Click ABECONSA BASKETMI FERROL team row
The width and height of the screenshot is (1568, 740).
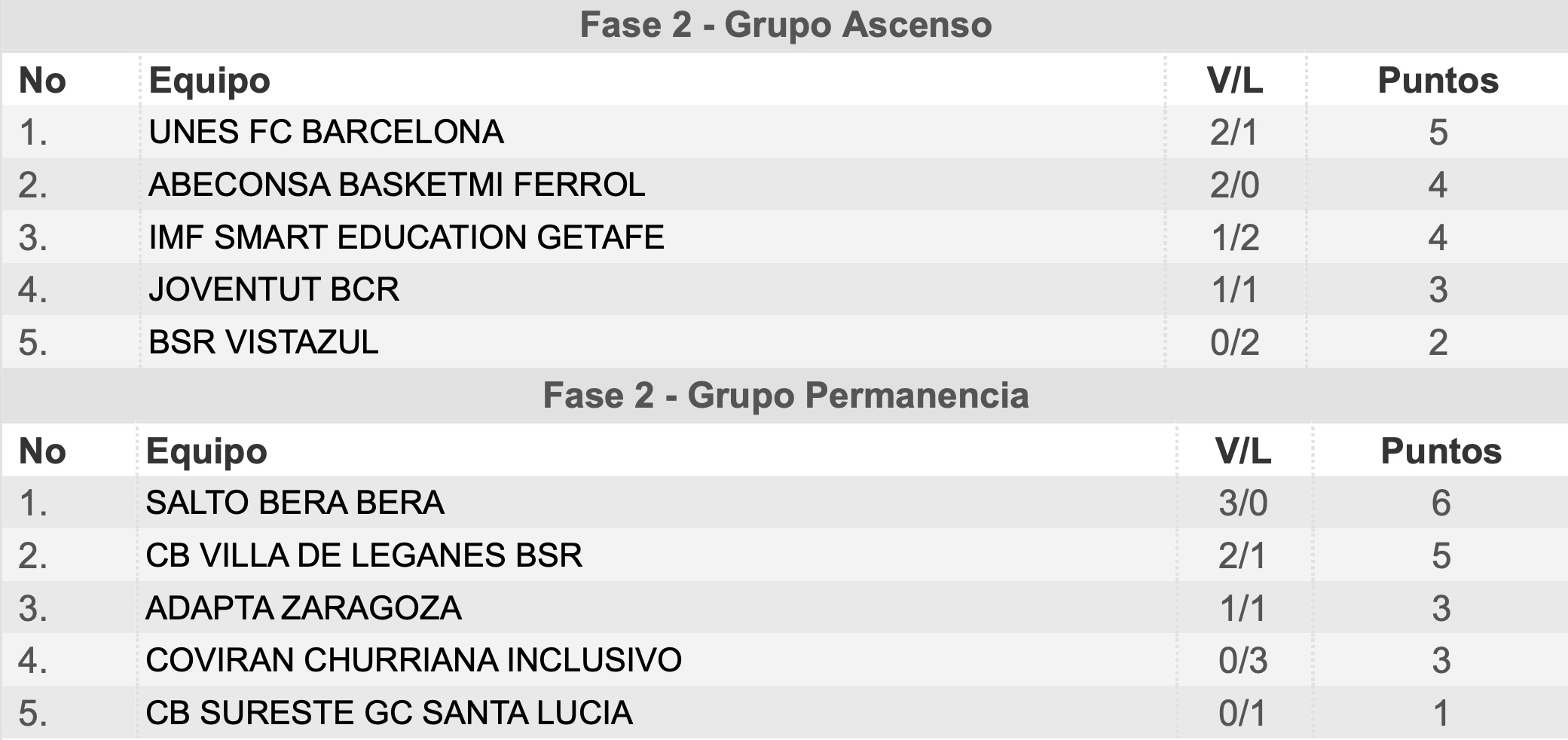784,185
